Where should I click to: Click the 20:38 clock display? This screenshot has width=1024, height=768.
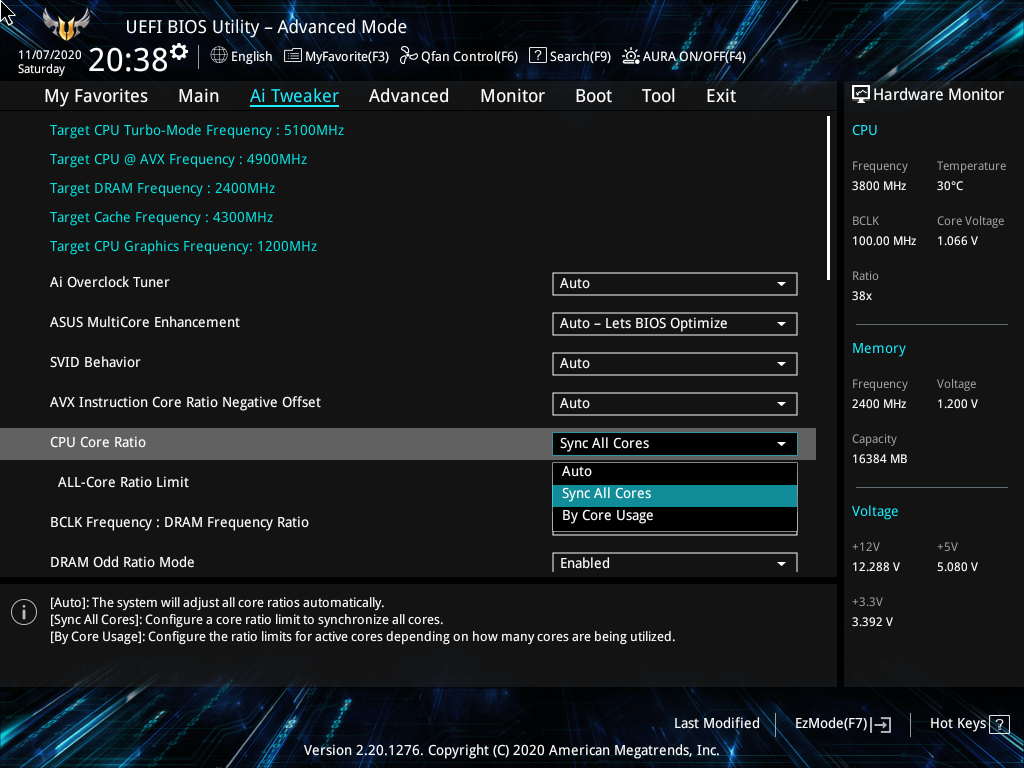(128, 60)
